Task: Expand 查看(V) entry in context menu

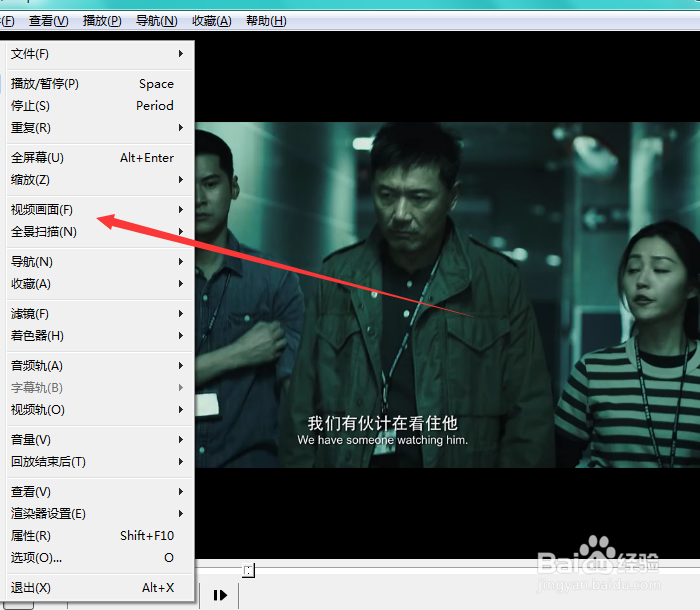Action: [x=100, y=492]
